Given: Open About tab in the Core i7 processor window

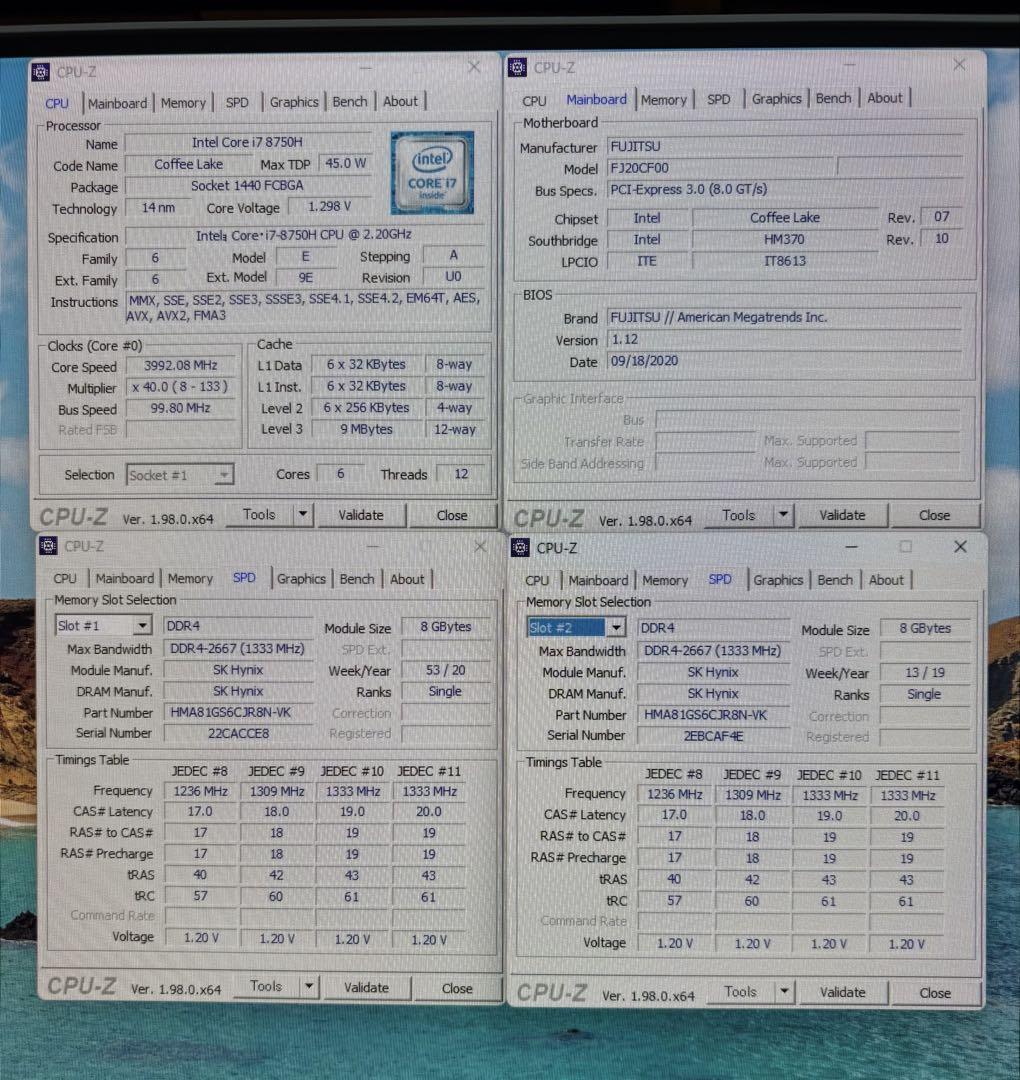Looking at the screenshot, I should [x=400, y=101].
